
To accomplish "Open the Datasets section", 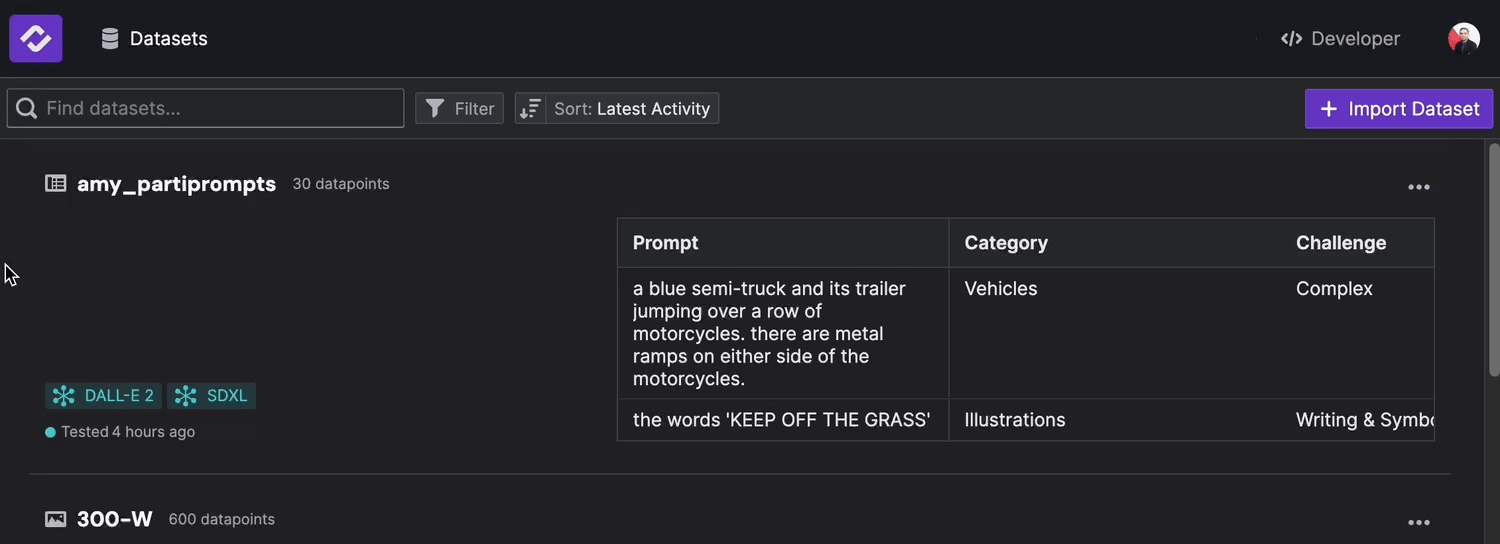I will tap(168, 39).
